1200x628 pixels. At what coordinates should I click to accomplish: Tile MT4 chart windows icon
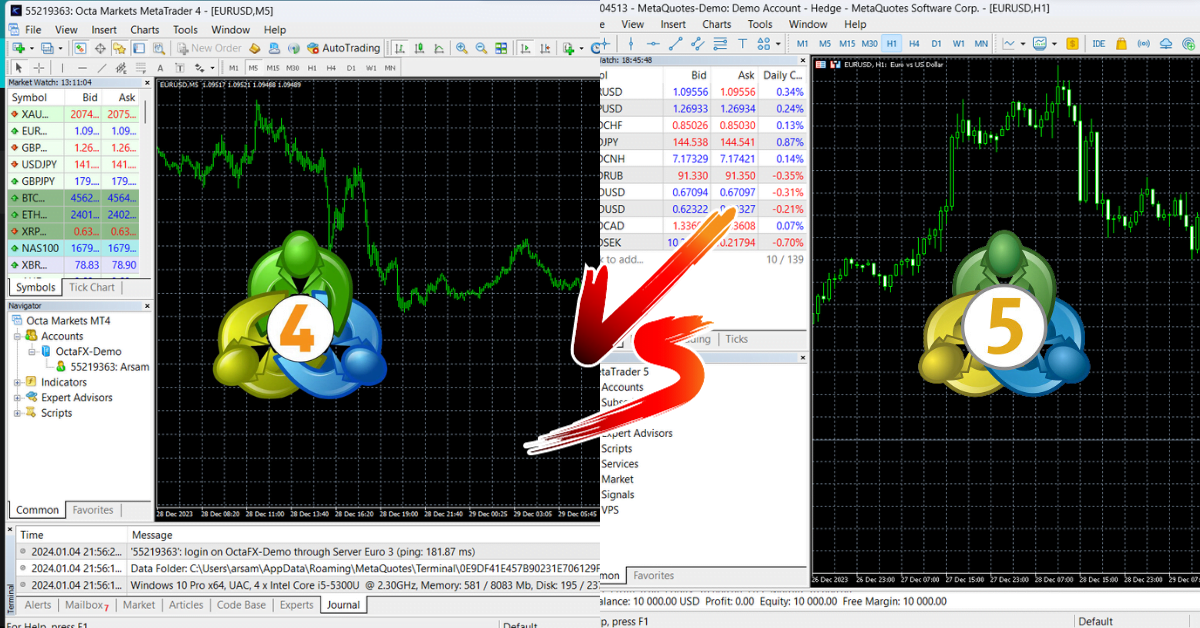(x=500, y=48)
